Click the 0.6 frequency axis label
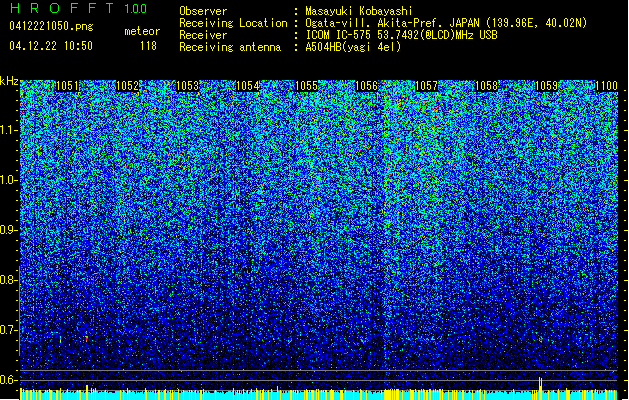 click(x=9, y=380)
